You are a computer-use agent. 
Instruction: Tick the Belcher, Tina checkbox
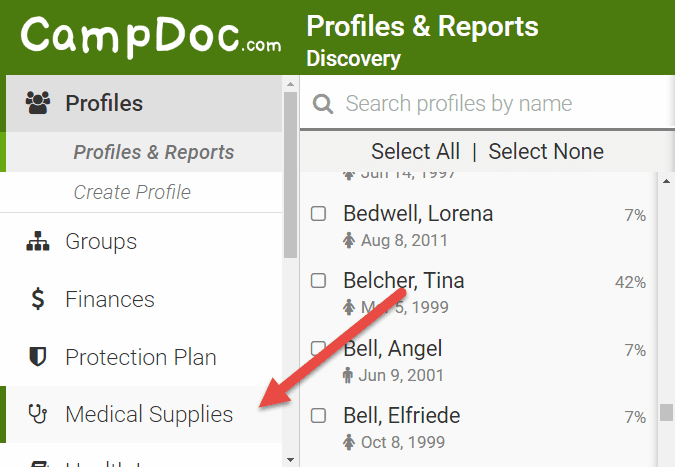pos(318,281)
